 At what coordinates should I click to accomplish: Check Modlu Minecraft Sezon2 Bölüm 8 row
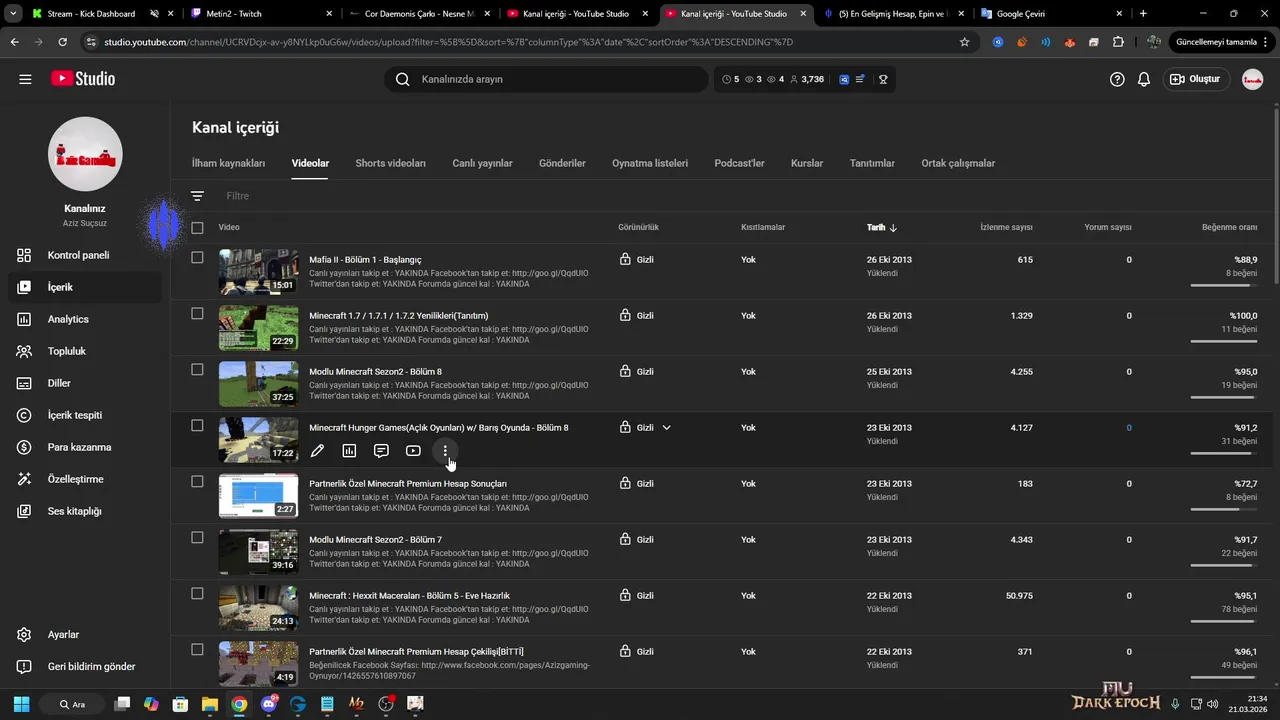click(x=197, y=370)
